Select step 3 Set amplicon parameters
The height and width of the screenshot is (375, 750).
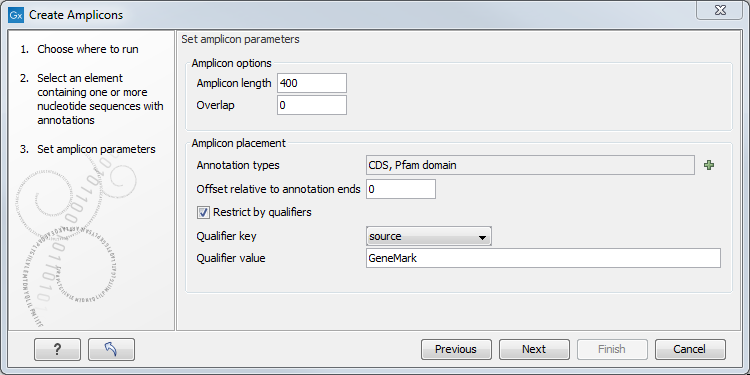pyautogui.click(x=88, y=149)
